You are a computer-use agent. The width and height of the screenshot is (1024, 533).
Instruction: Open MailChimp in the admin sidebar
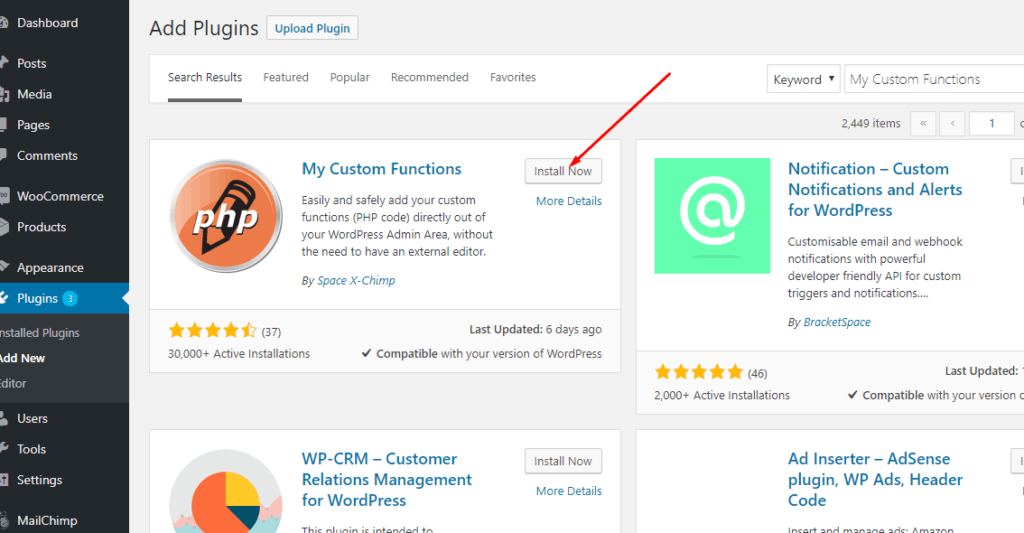[46, 520]
